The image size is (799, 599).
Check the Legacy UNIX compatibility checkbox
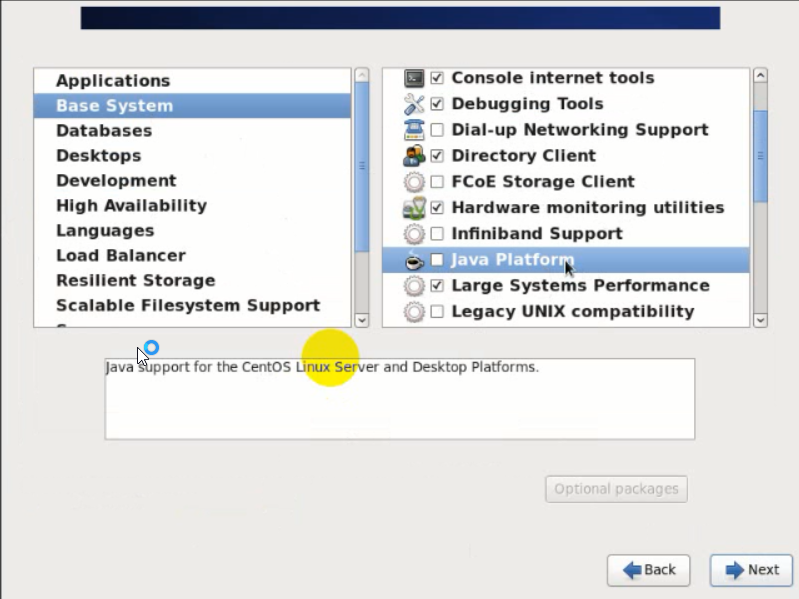(x=437, y=312)
